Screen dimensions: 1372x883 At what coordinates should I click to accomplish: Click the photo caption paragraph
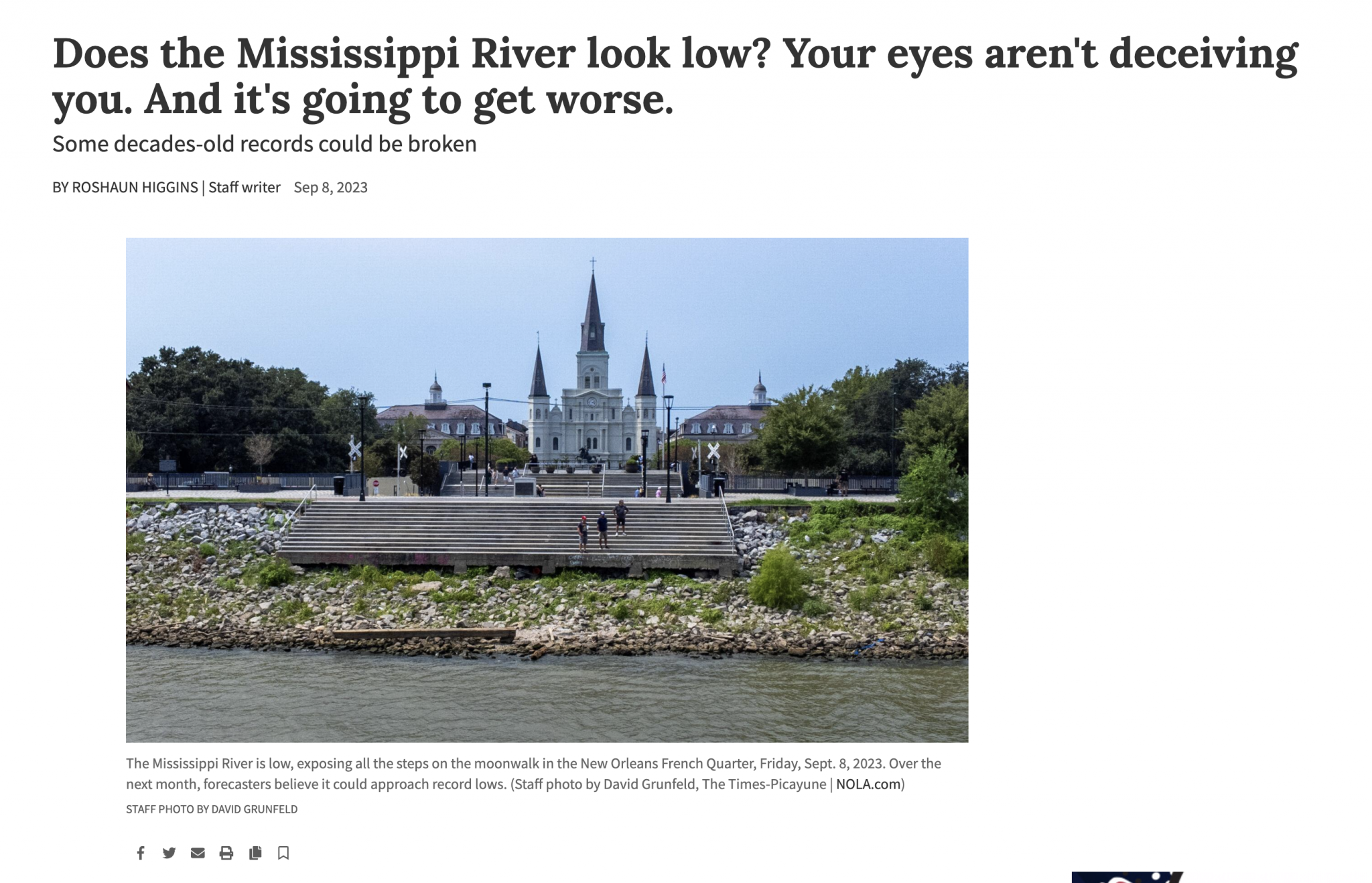coord(534,774)
